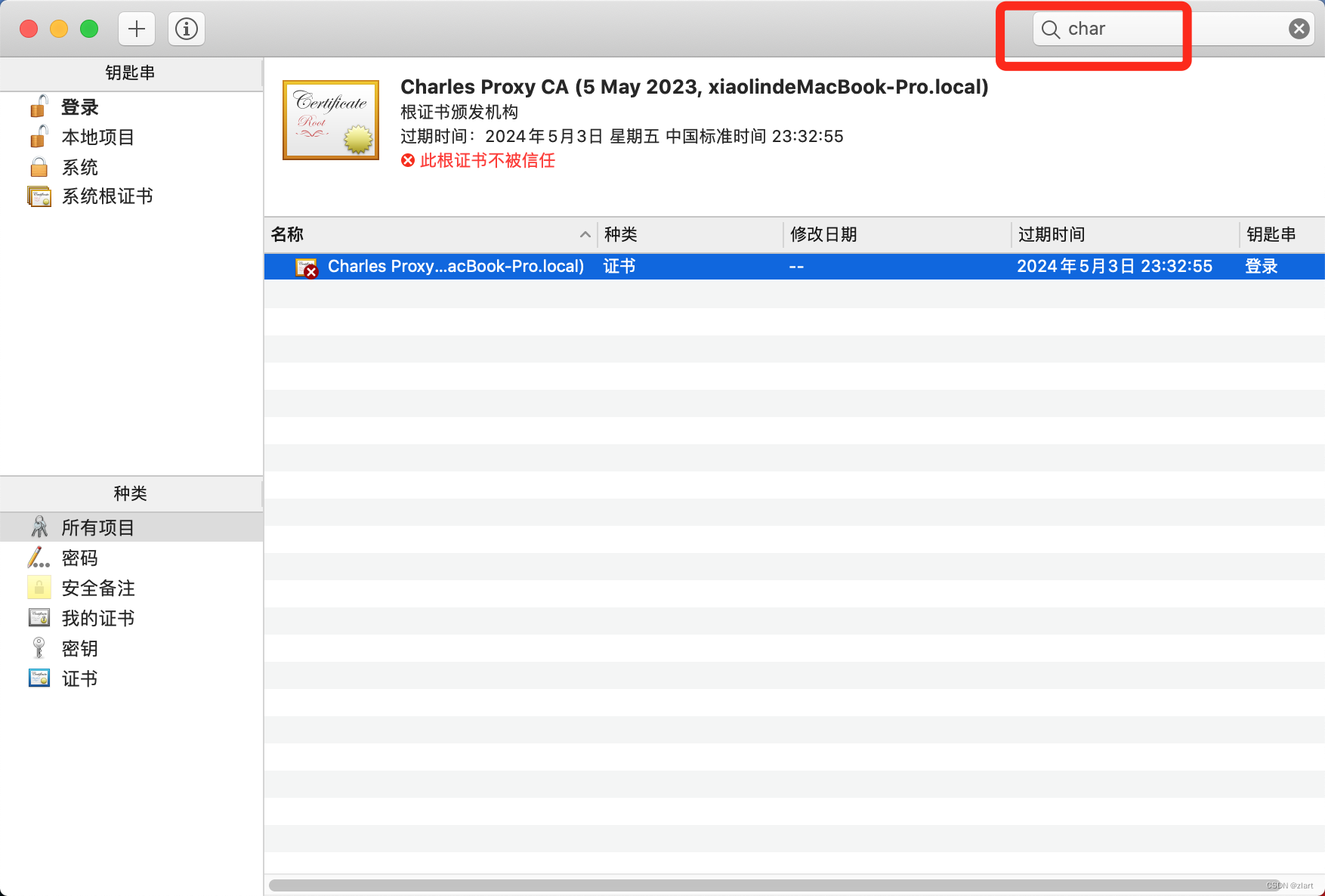Open the info inspector button
Viewport: 1325px width, 896px height.
pos(187,29)
